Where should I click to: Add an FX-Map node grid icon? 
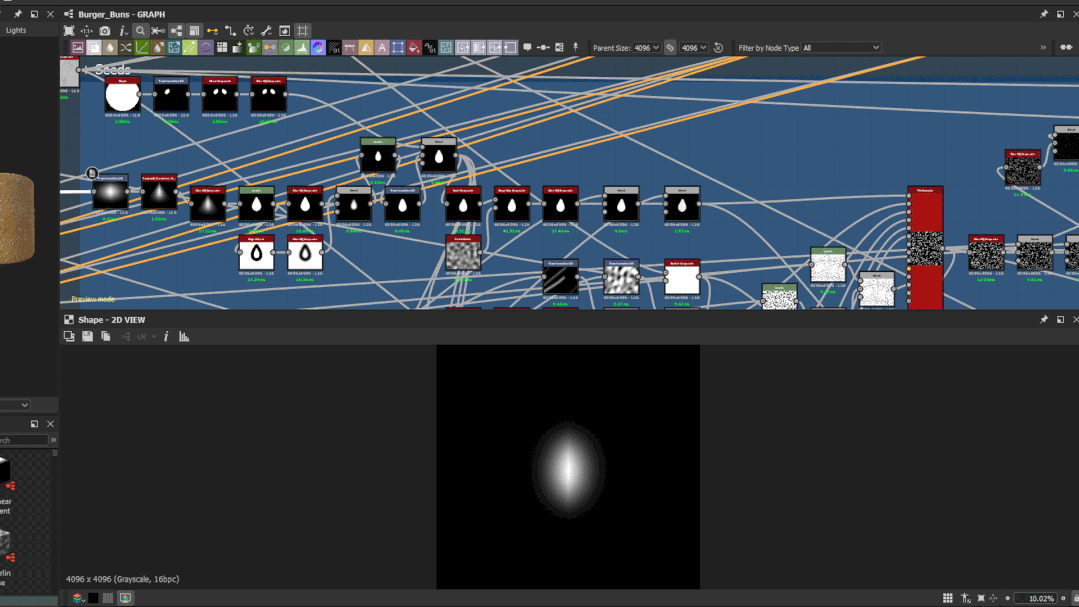(222, 47)
